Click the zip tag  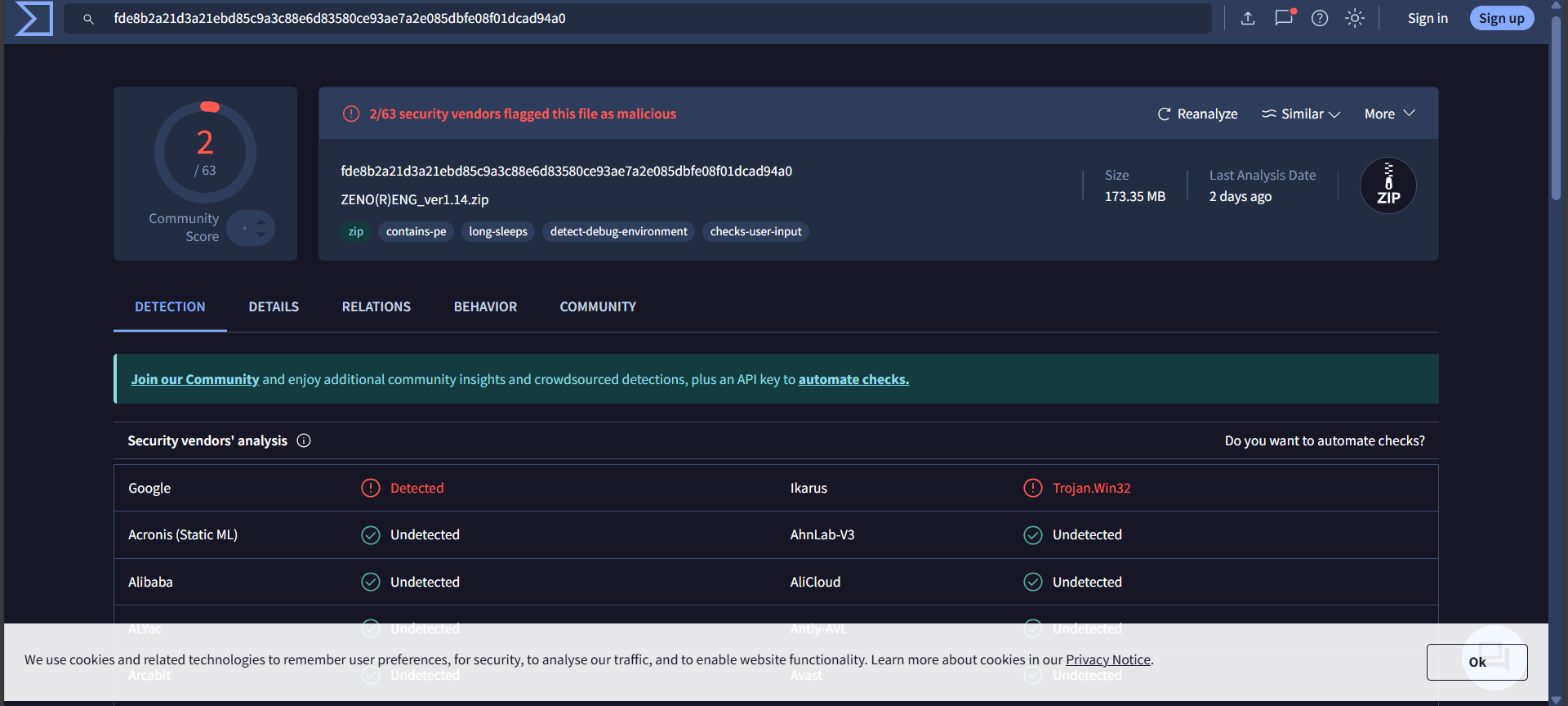[356, 231]
